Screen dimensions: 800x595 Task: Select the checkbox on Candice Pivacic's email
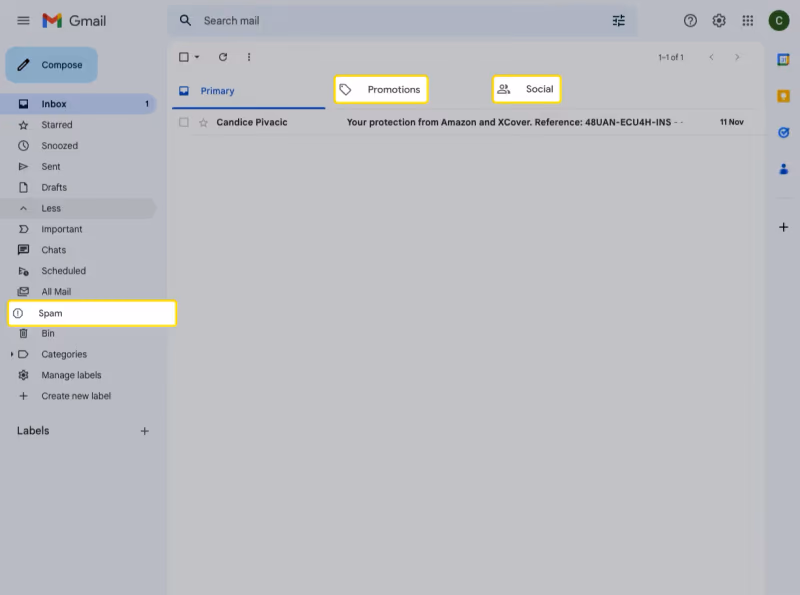184,122
